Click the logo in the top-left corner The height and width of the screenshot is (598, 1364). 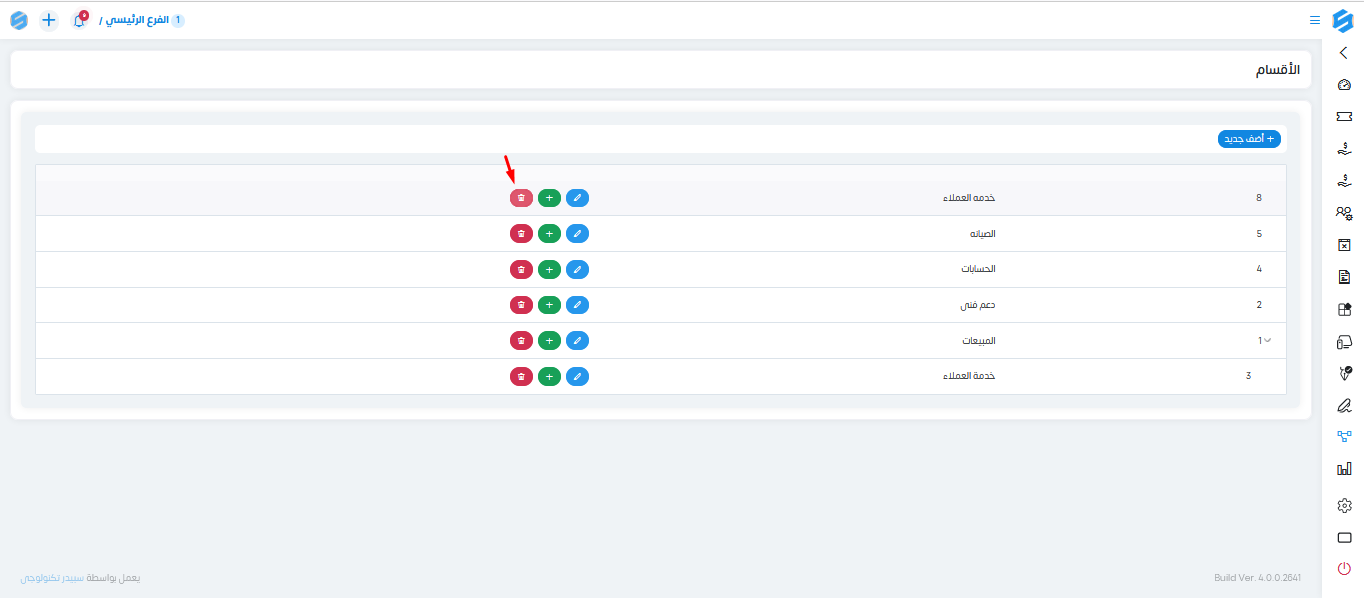point(19,20)
